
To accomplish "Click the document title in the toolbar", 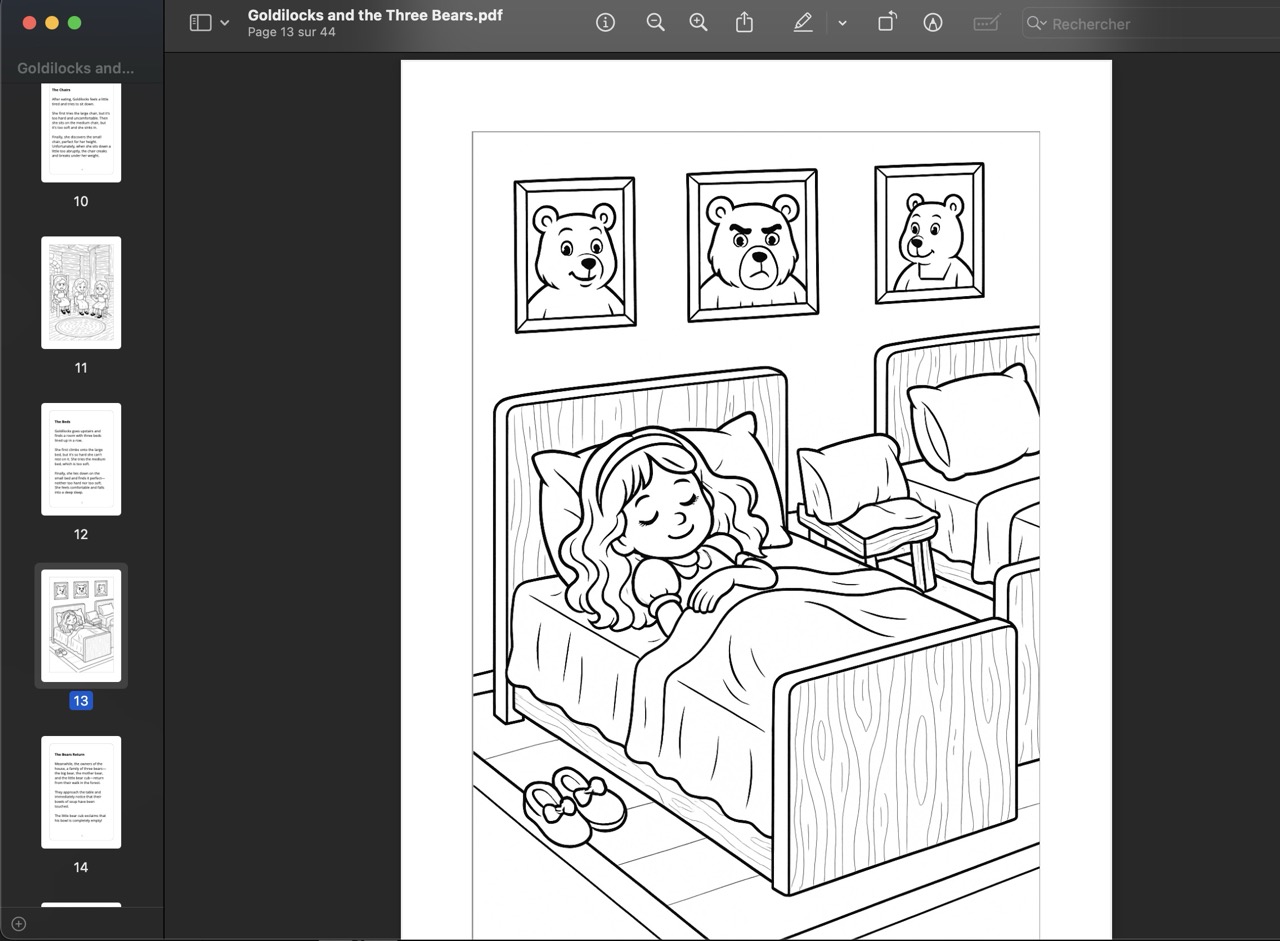I will 375,15.
